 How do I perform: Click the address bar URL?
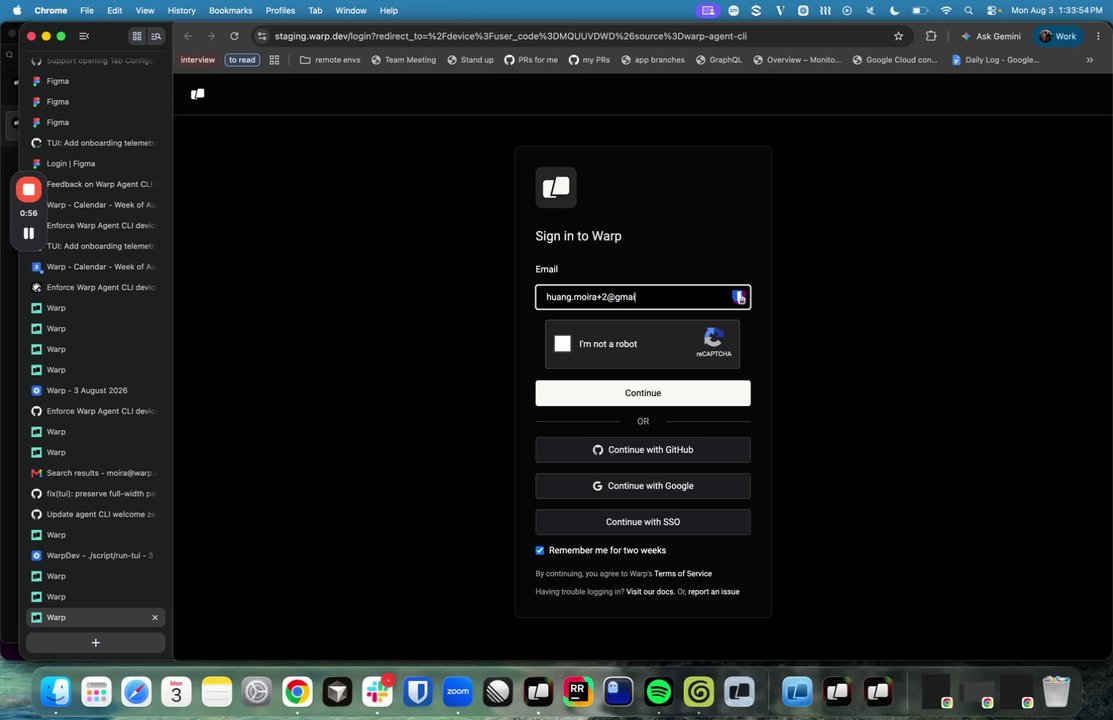[510, 36]
